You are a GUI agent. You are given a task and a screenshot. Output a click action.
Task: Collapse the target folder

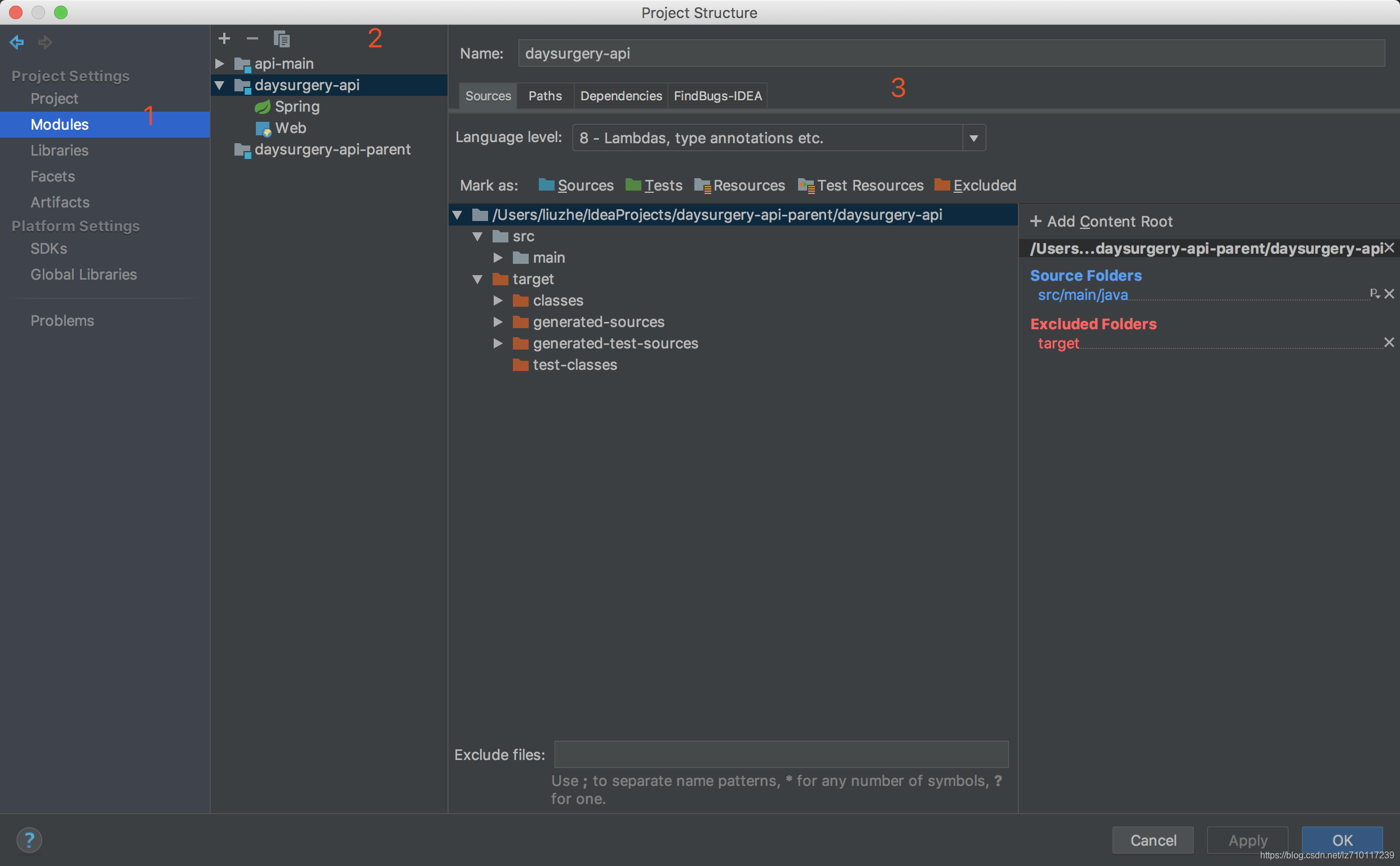pos(477,280)
